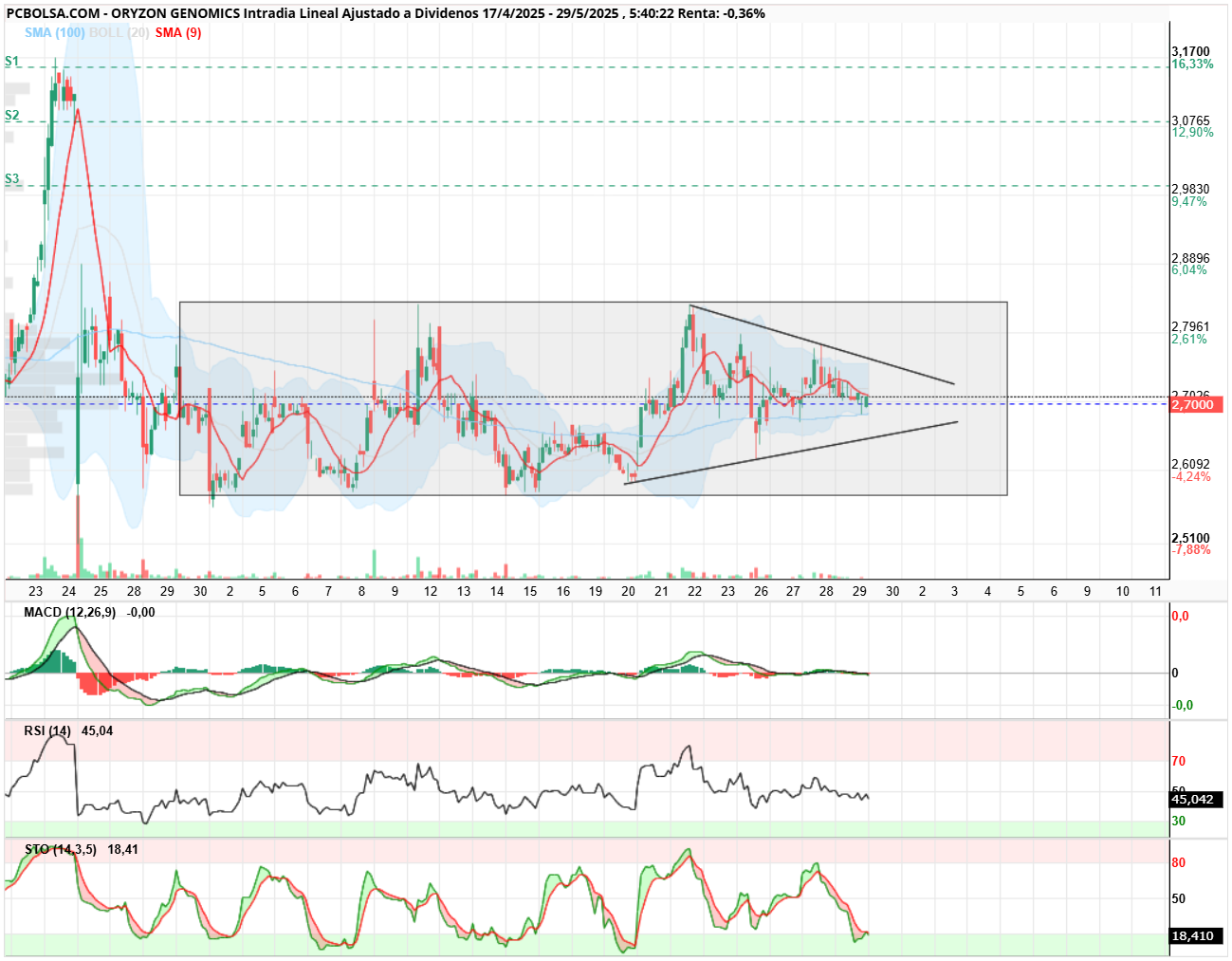Click the 18,41 value beside STO (14,3,5)
The width and height of the screenshot is (1232, 961).
tap(123, 849)
